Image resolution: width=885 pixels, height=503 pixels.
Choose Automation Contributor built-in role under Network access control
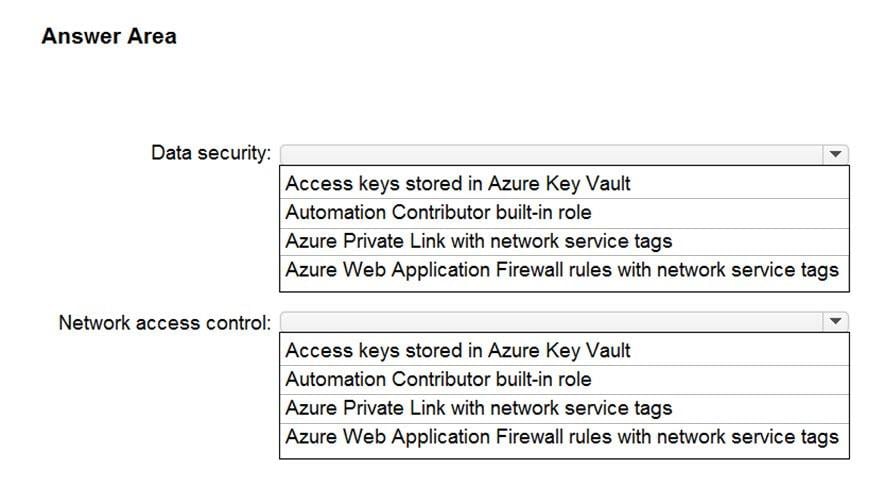tap(564, 379)
